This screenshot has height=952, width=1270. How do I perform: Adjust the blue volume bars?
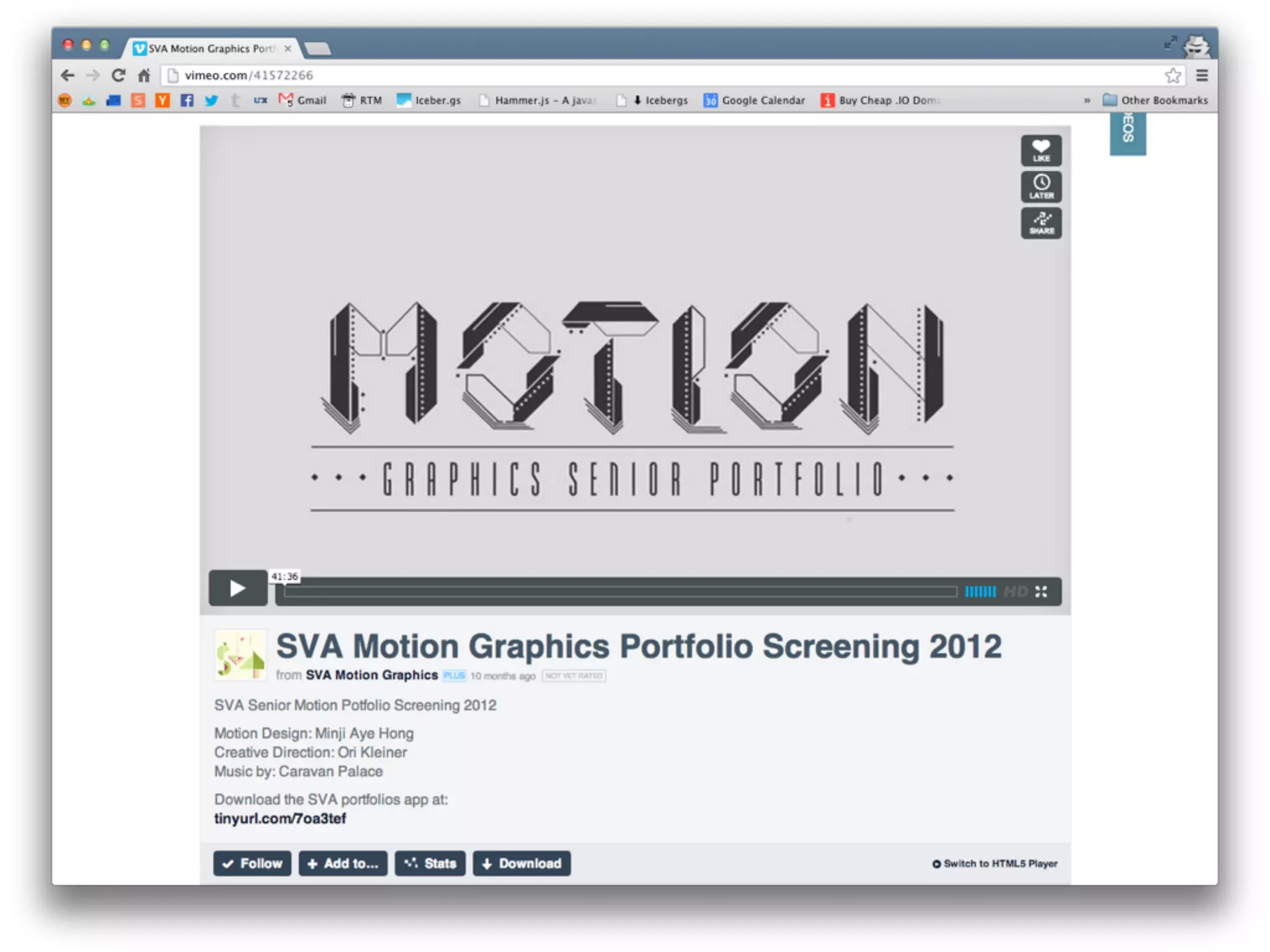pyautogui.click(x=980, y=591)
